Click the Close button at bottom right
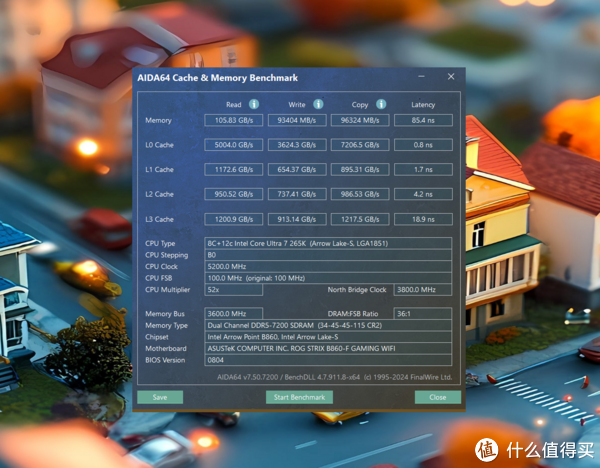This screenshot has height=468, width=600. (437, 397)
